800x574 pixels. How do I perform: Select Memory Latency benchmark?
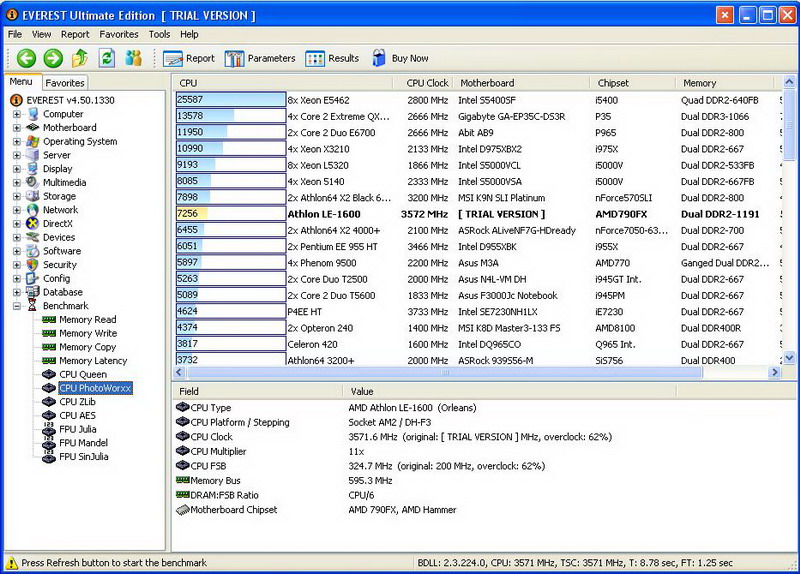[x=93, y=361]
